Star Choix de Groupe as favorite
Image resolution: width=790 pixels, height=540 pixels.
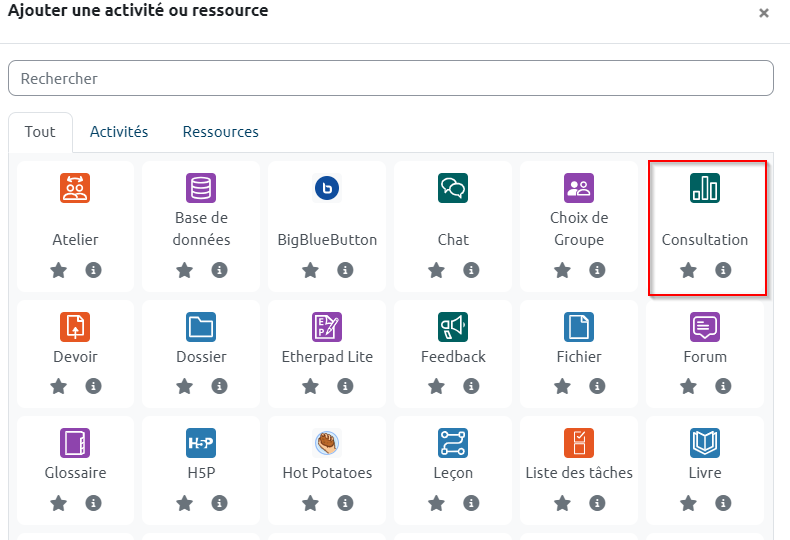[562, 270]
